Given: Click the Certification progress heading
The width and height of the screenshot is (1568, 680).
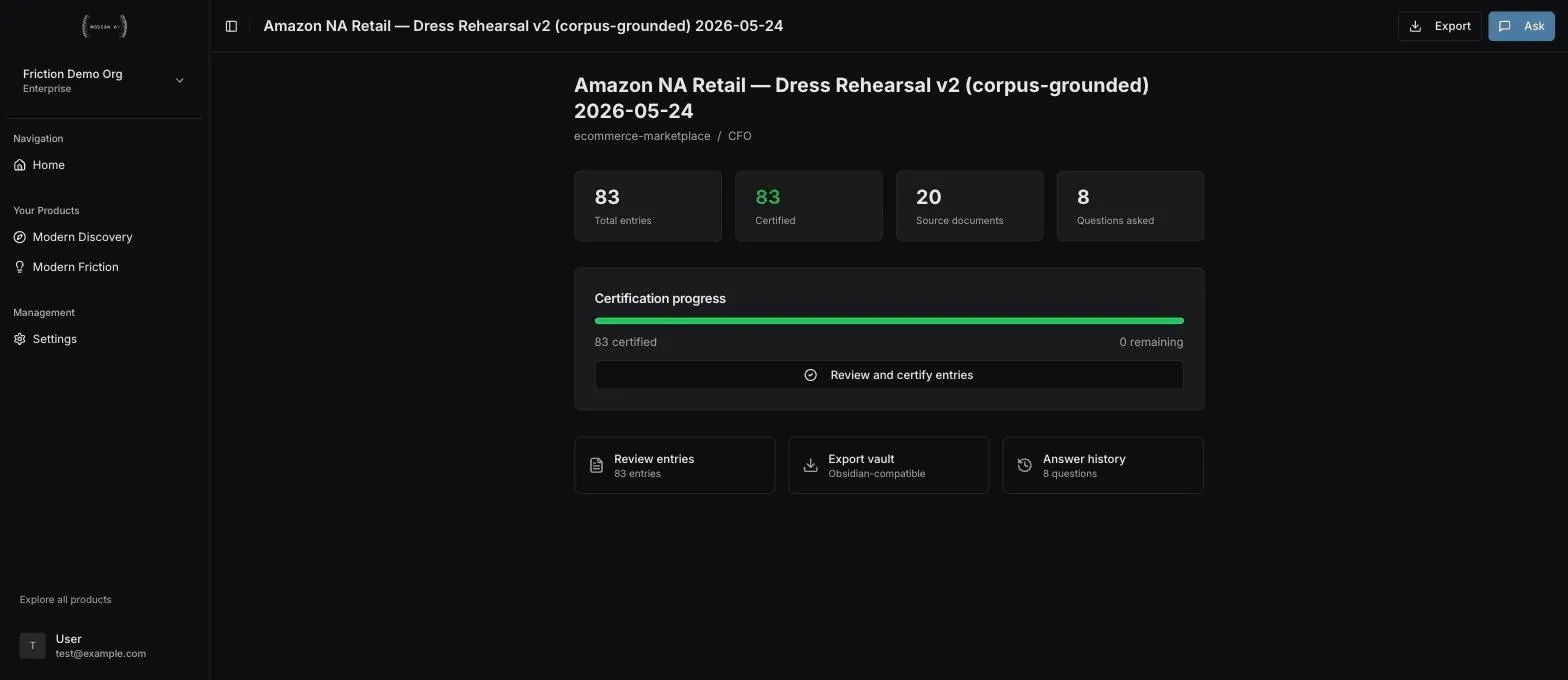Looking at the screenshot, I should tap(660, 299).
